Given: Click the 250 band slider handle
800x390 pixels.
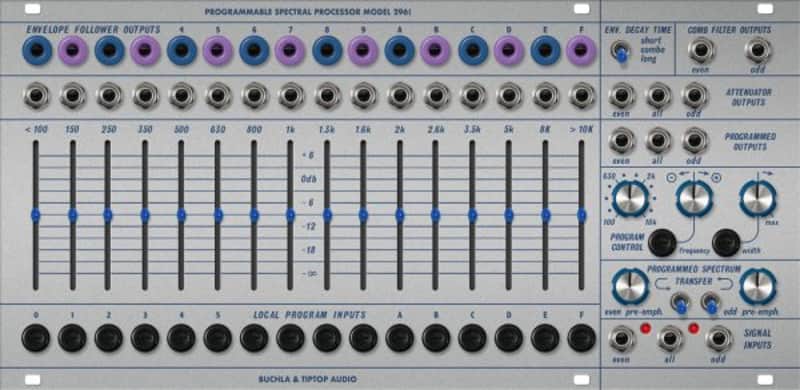Looking at the screenshot, I should tap(108, 215).
